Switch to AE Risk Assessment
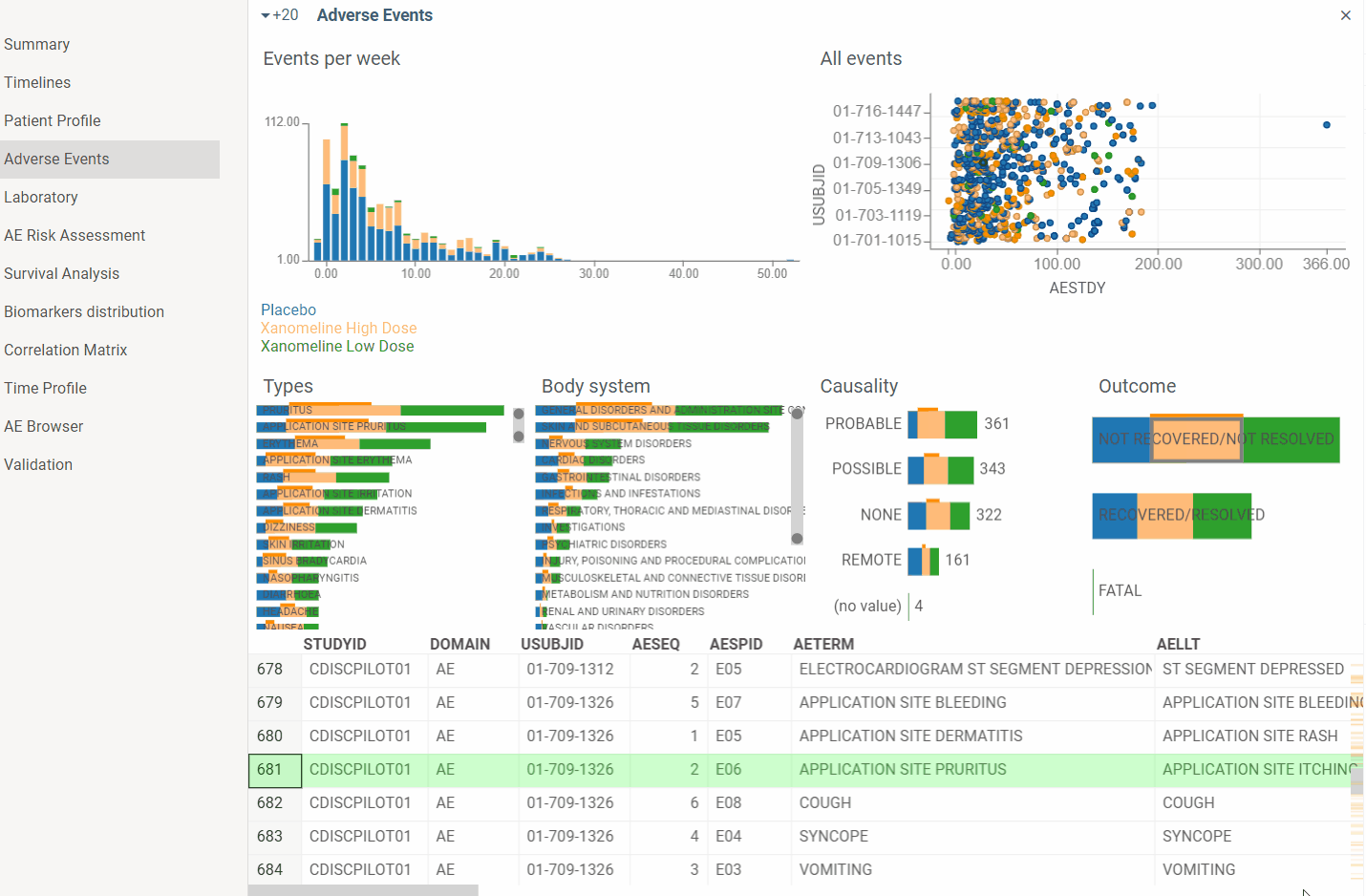Viewport: 1366px width, 896px height. 75,235
